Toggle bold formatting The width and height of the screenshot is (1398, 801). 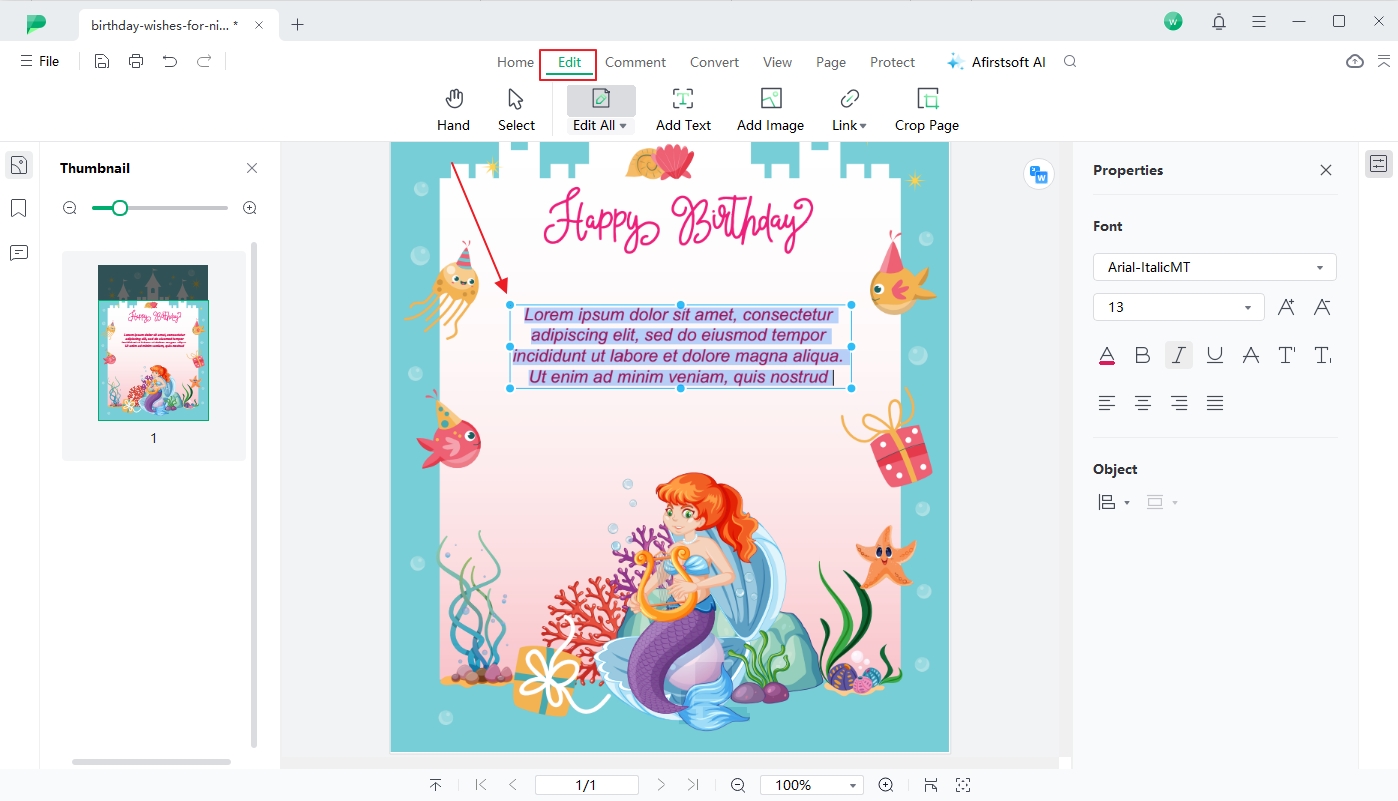[1142, 355]
